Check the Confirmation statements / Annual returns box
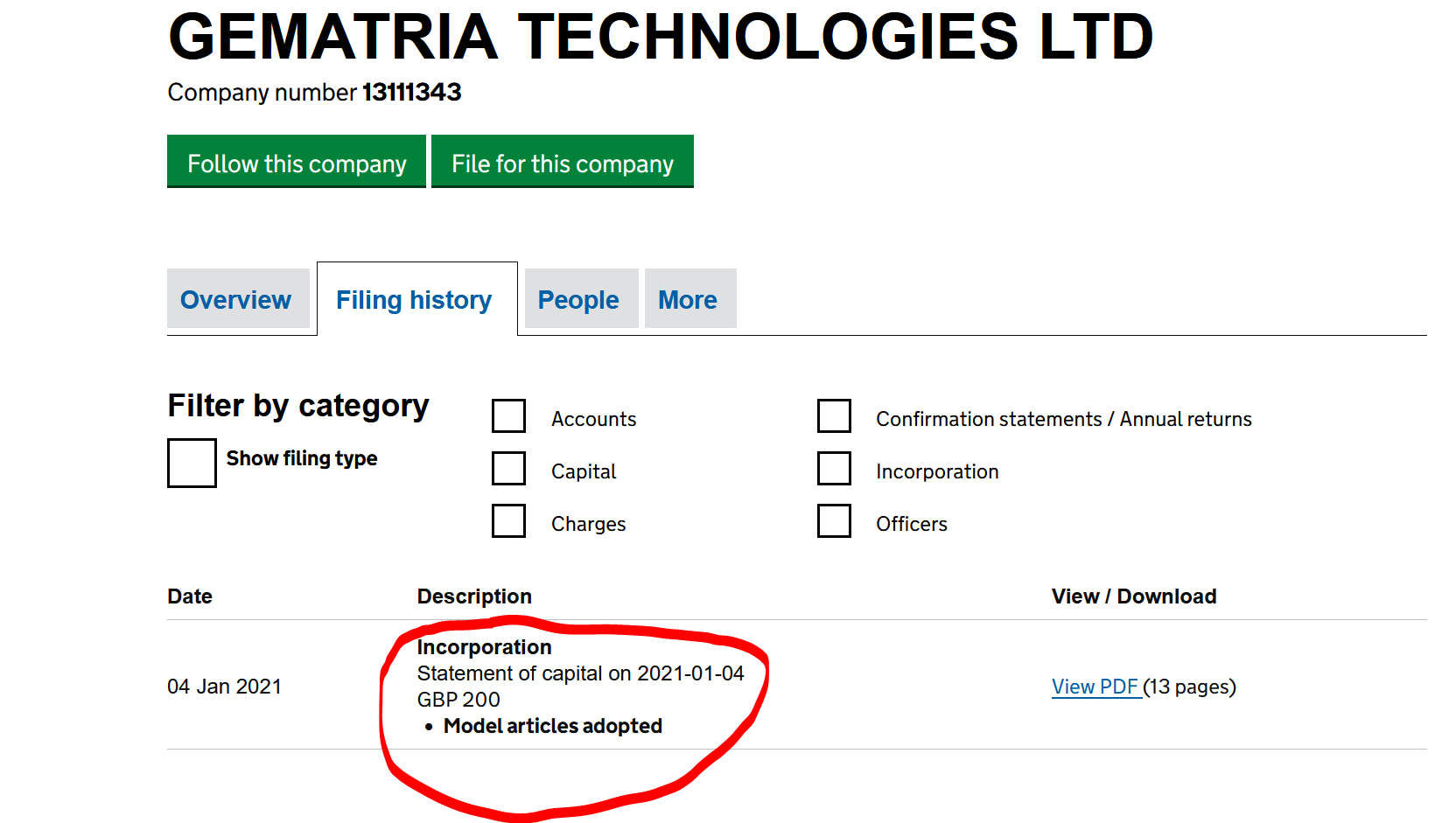Screen dimensions: 1456x823 [834, 416]
